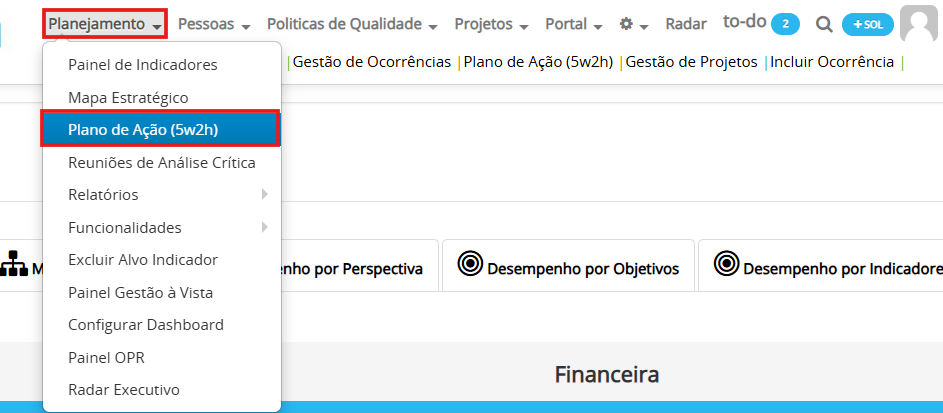943x413 pixels.
Task: Open Incluir Ocorrência shortcut link
Action: 832,62
